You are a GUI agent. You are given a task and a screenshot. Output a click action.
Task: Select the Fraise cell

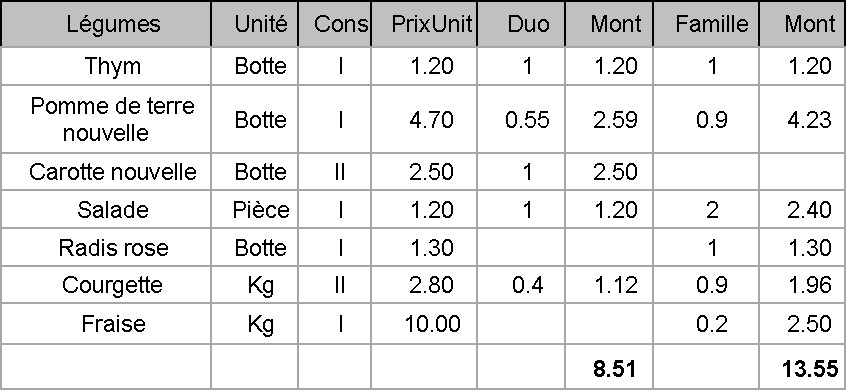(x=106, y=323)
